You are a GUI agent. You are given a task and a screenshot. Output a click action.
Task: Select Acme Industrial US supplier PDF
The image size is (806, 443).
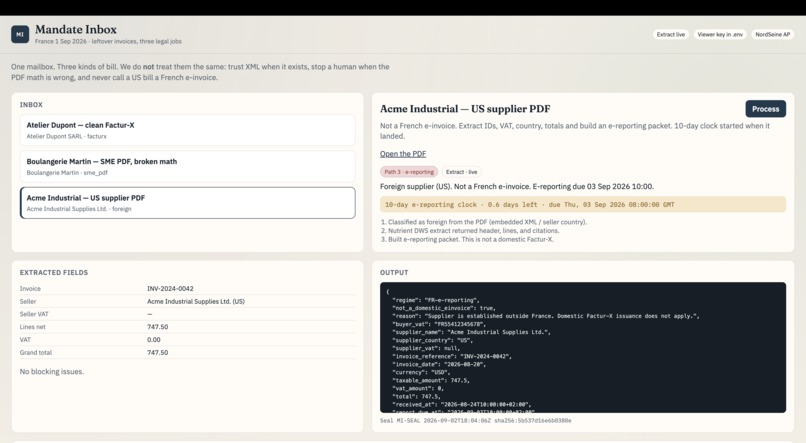click(x=188, y=203)
